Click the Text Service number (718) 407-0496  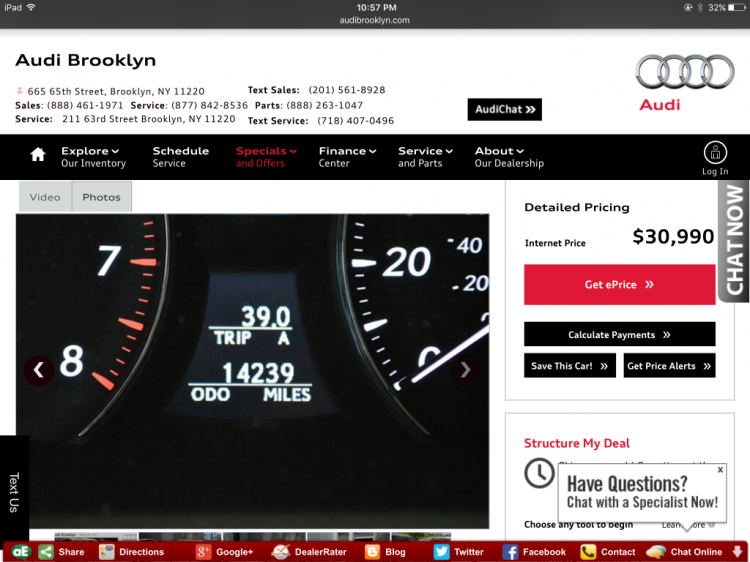click(x=355, y=121)
